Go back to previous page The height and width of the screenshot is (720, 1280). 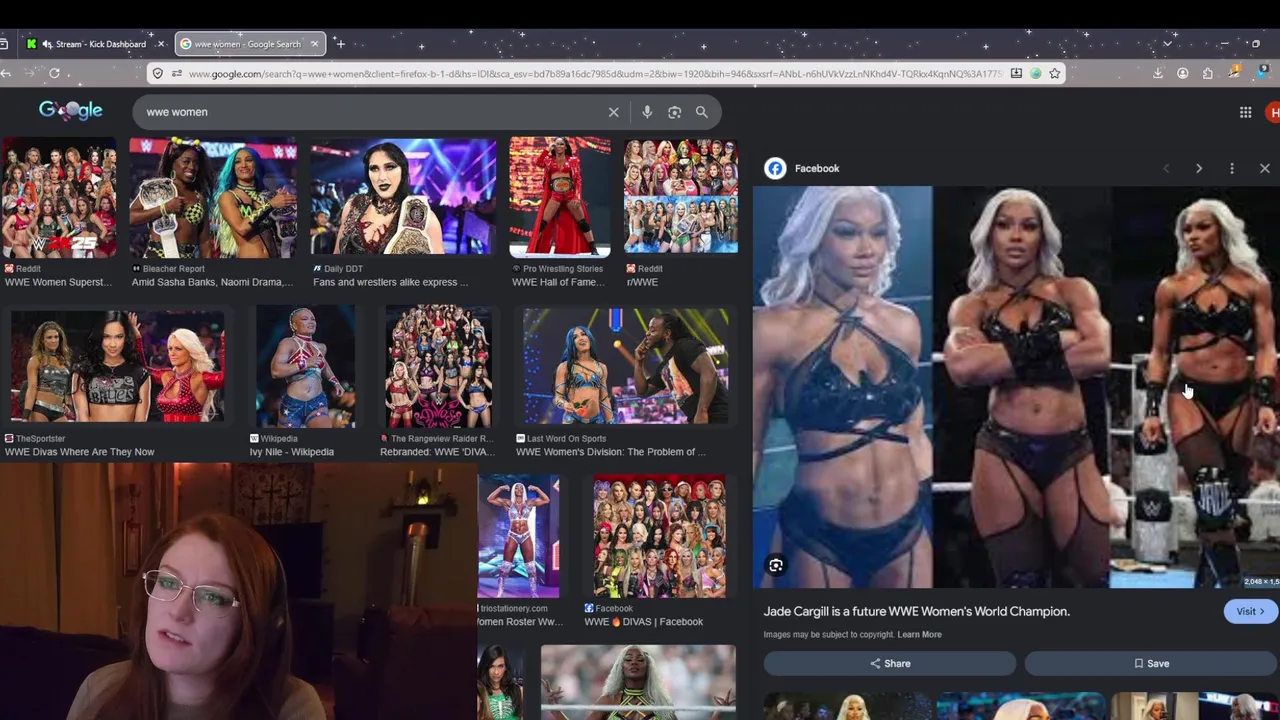6,73
